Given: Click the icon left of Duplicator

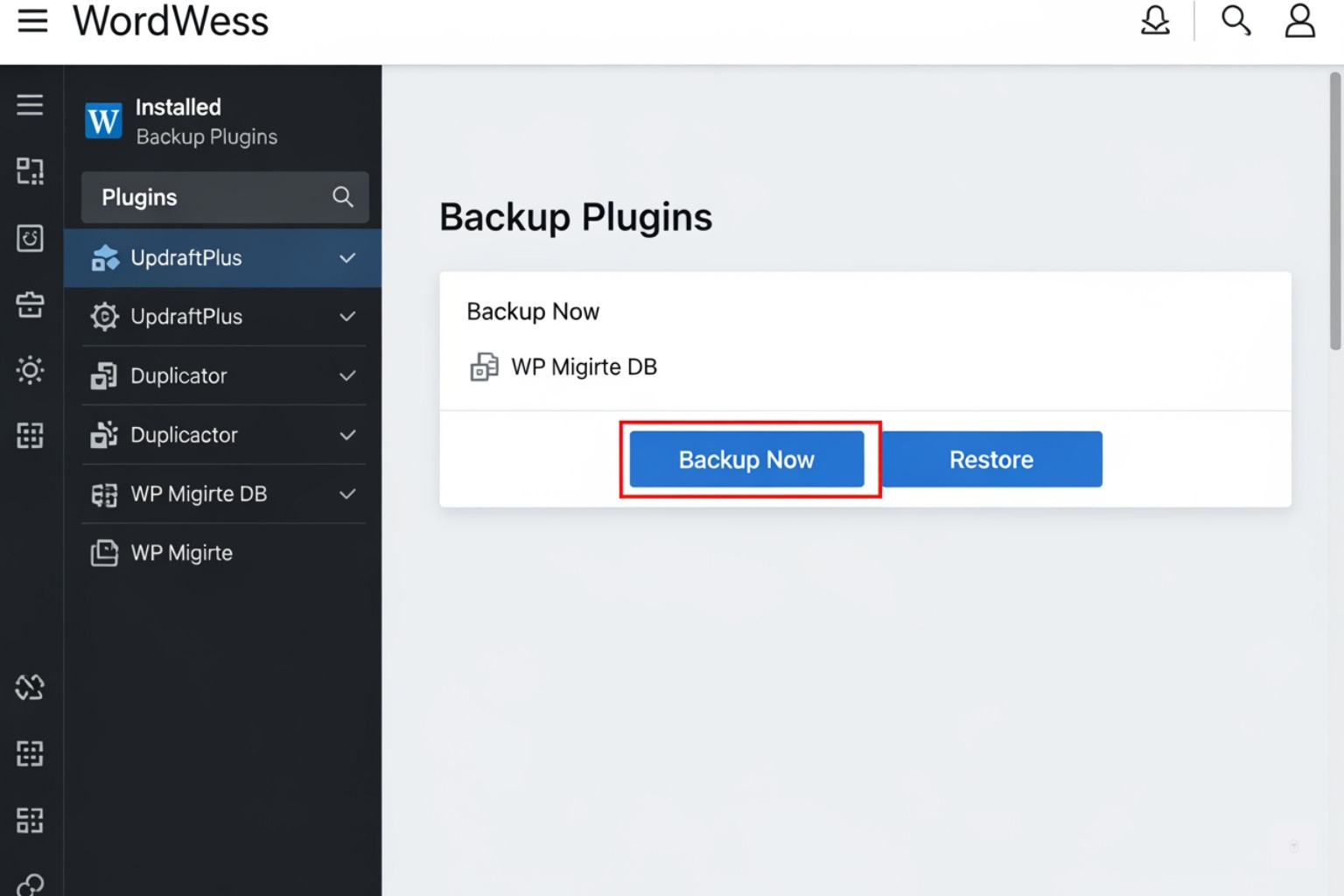Looking at the screenshot, I should pos(104,376).
